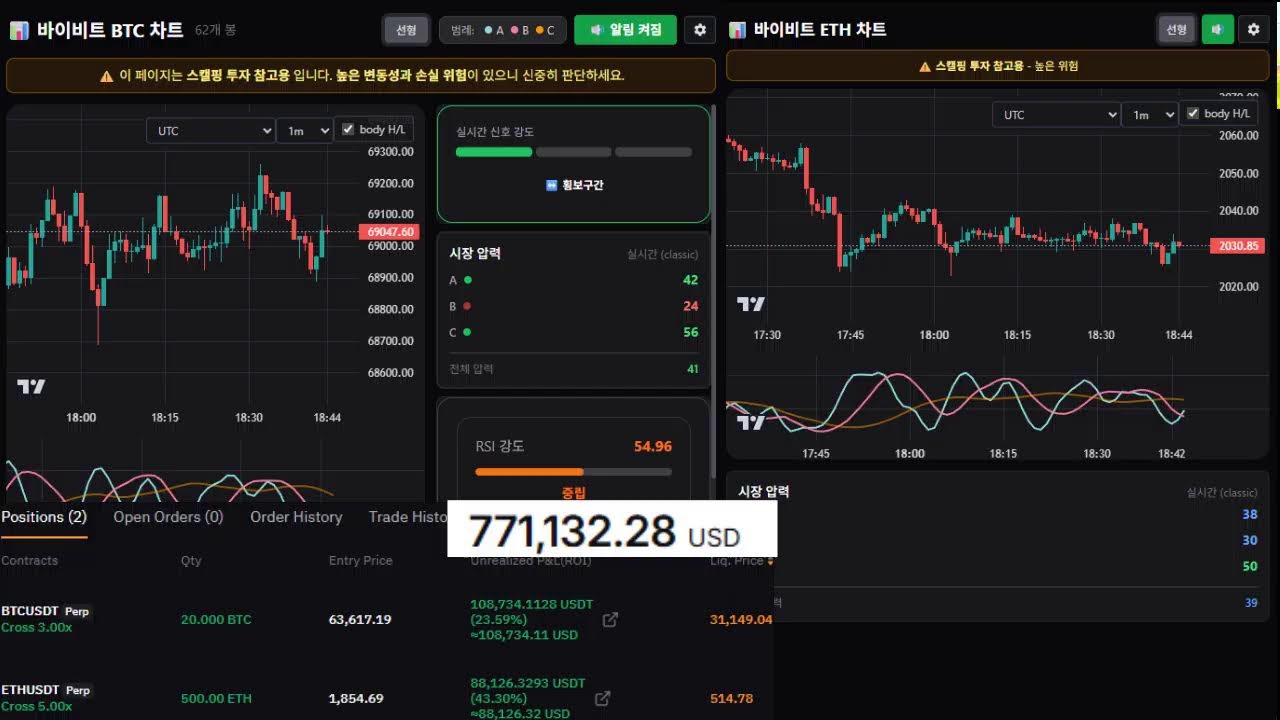Click legend dot B in BTC header
1280x720 pixels.
pyautogui.click(x=514, y=30)
